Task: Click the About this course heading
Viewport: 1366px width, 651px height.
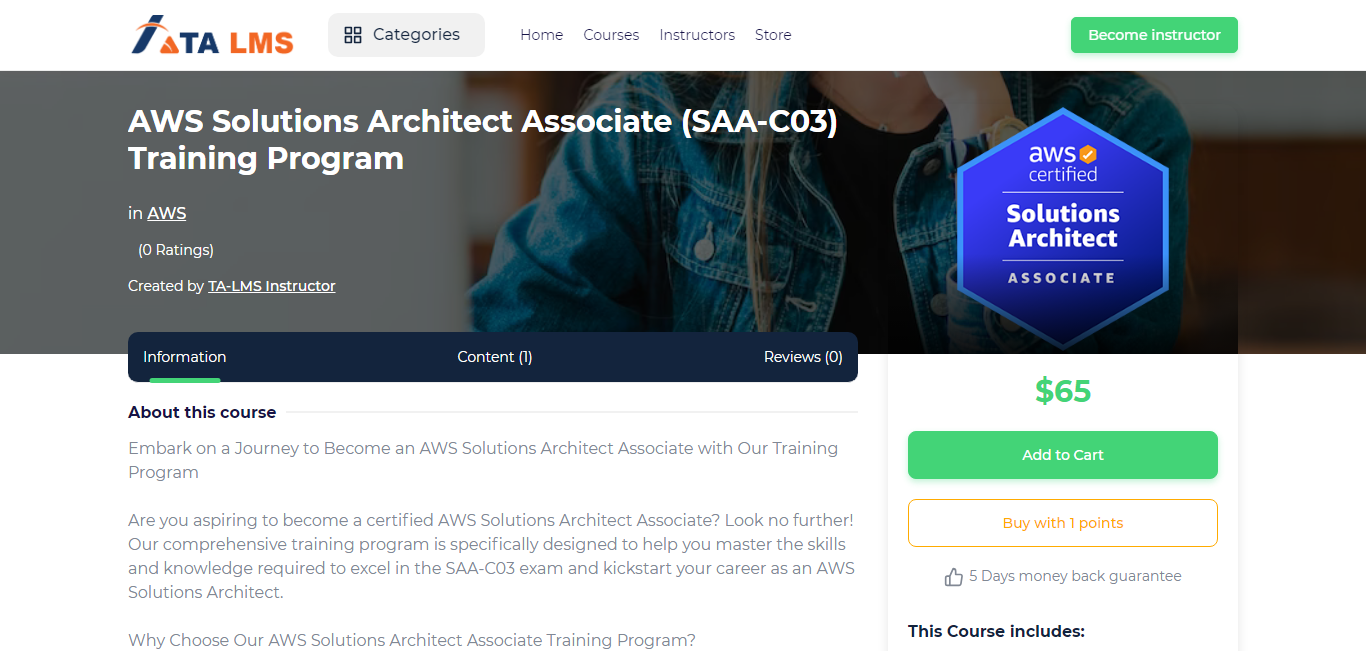Action: (202, 412)
